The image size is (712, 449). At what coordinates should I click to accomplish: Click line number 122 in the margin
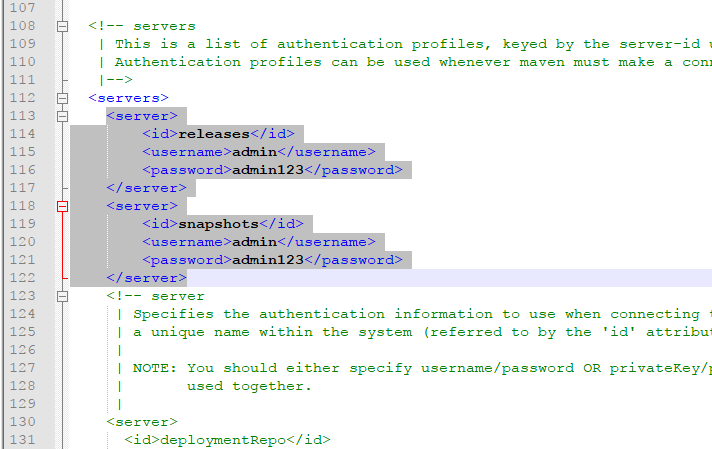tap(22, 278)
